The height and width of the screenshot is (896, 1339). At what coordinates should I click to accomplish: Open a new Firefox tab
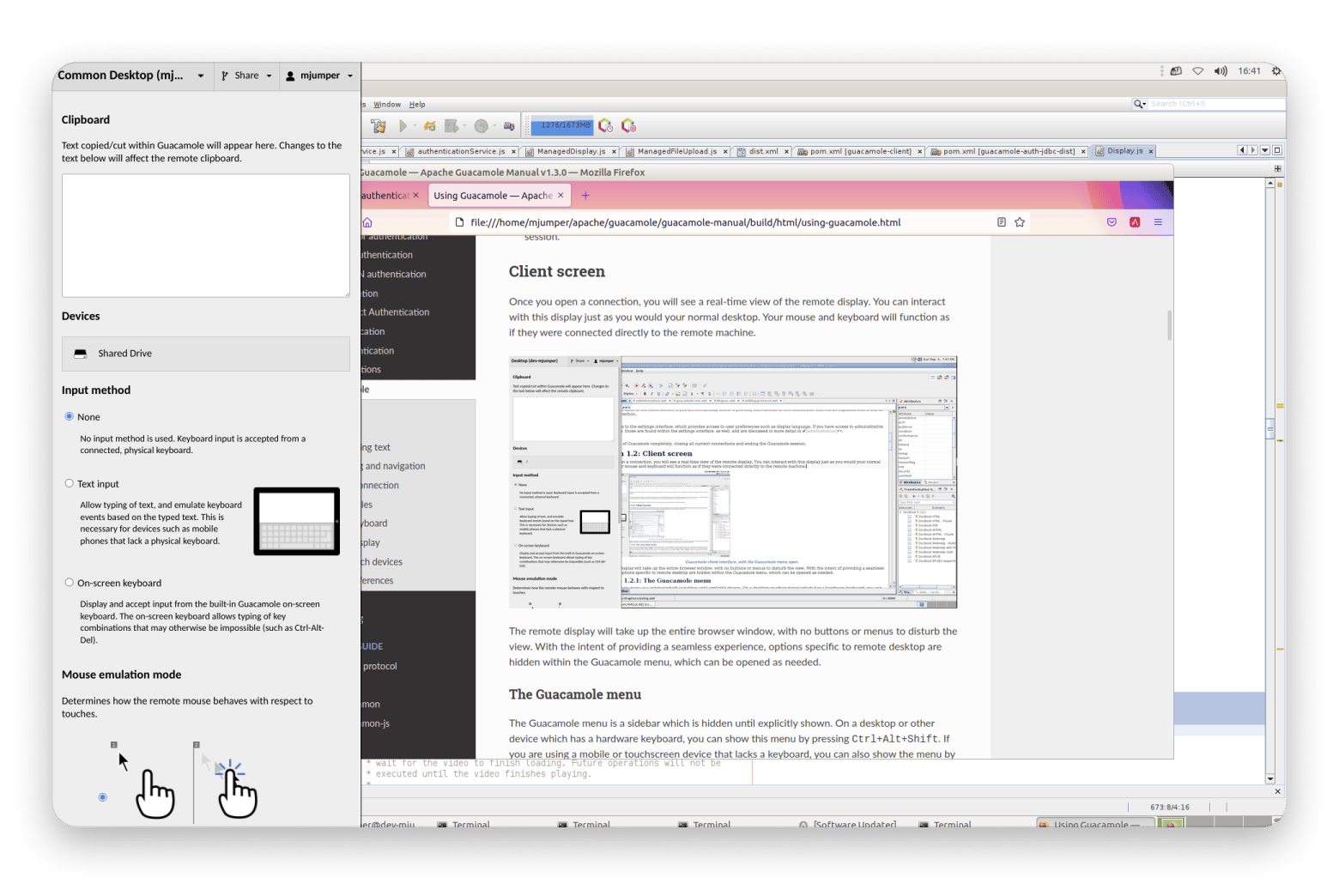point(585,196)
